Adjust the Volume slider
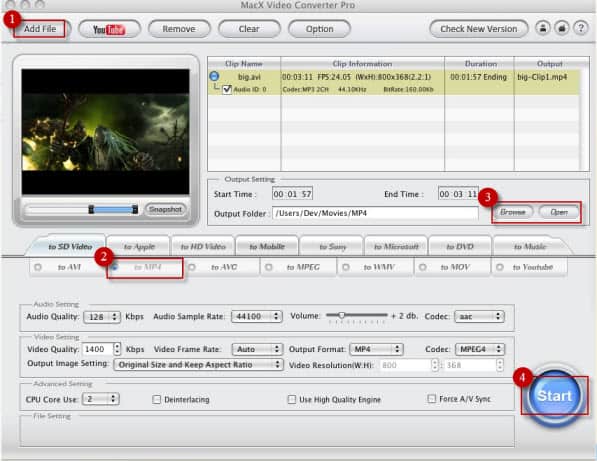The width and height of the screenshot is (597, 461). point(342,315)
